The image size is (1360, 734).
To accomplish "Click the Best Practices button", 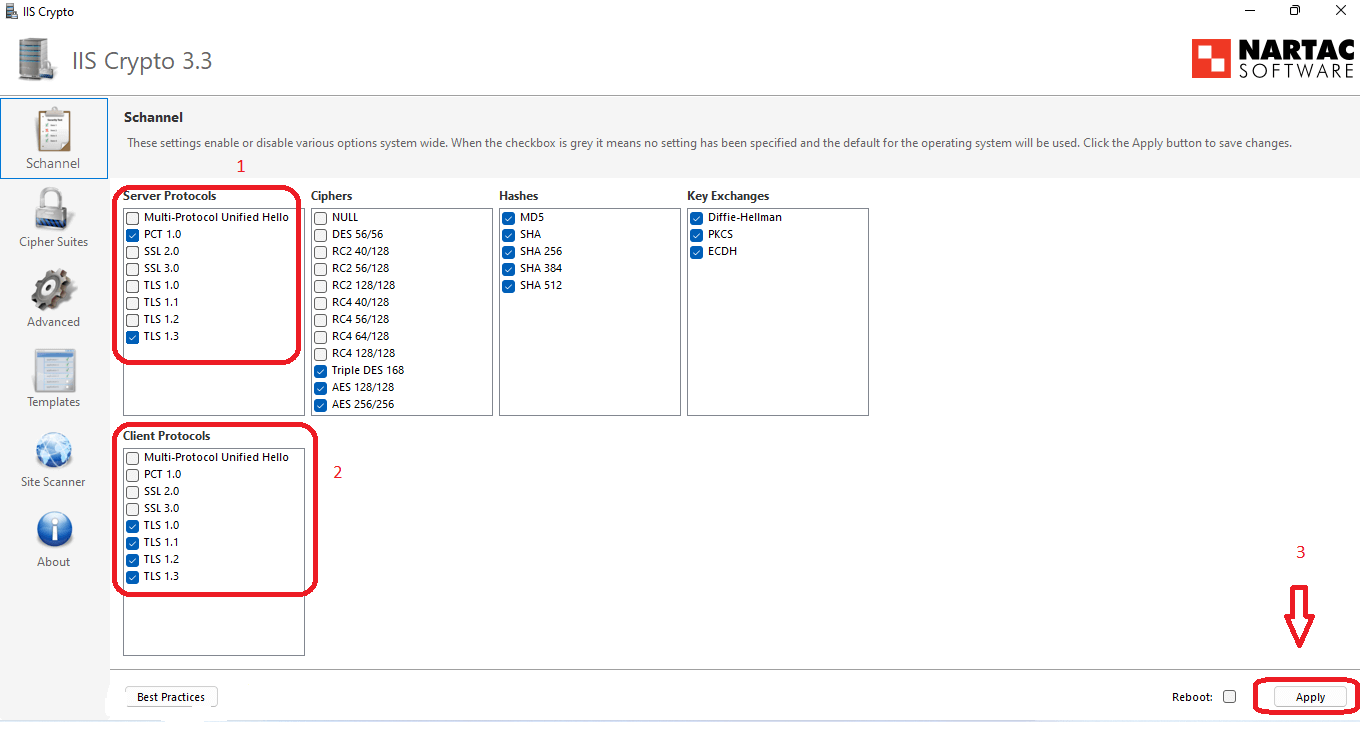I will click(171, 697).
